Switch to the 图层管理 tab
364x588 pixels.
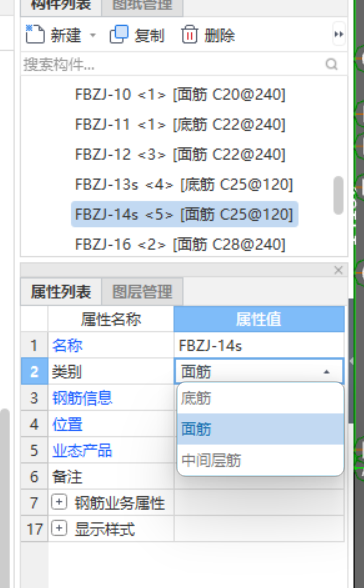click(142, 292)
